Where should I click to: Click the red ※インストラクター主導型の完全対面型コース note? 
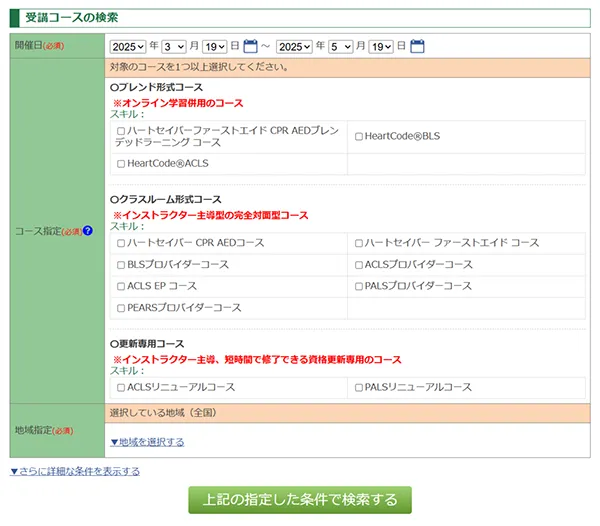coord(210,215)
